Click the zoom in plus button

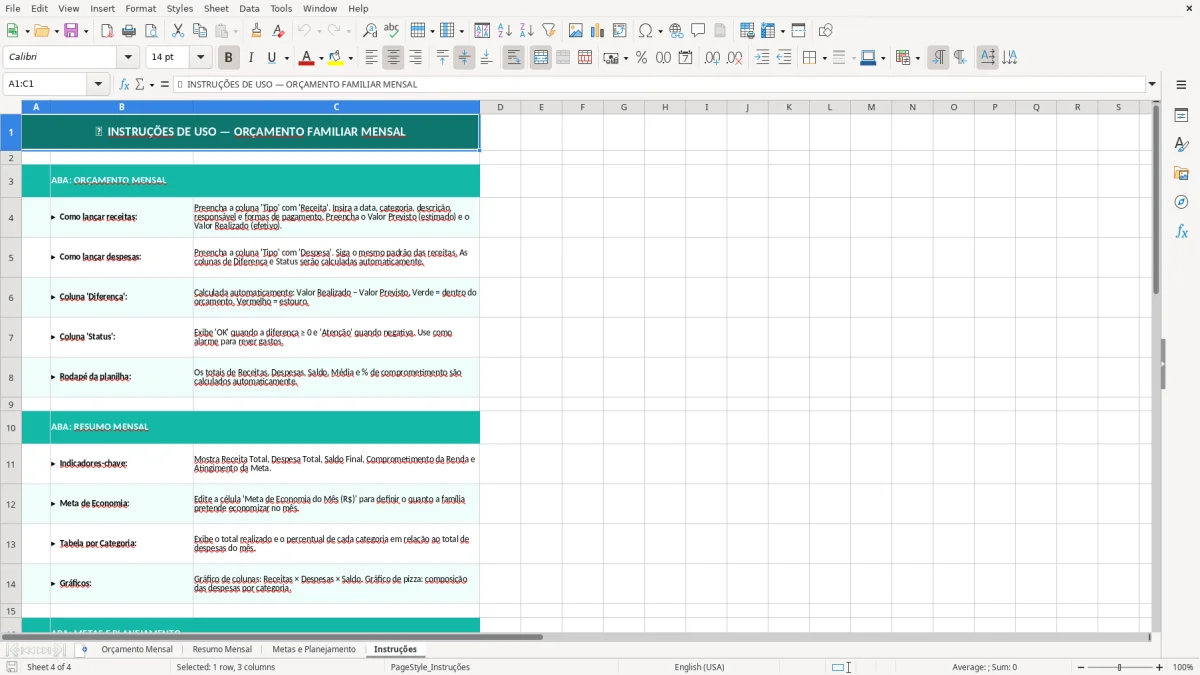1160,667
